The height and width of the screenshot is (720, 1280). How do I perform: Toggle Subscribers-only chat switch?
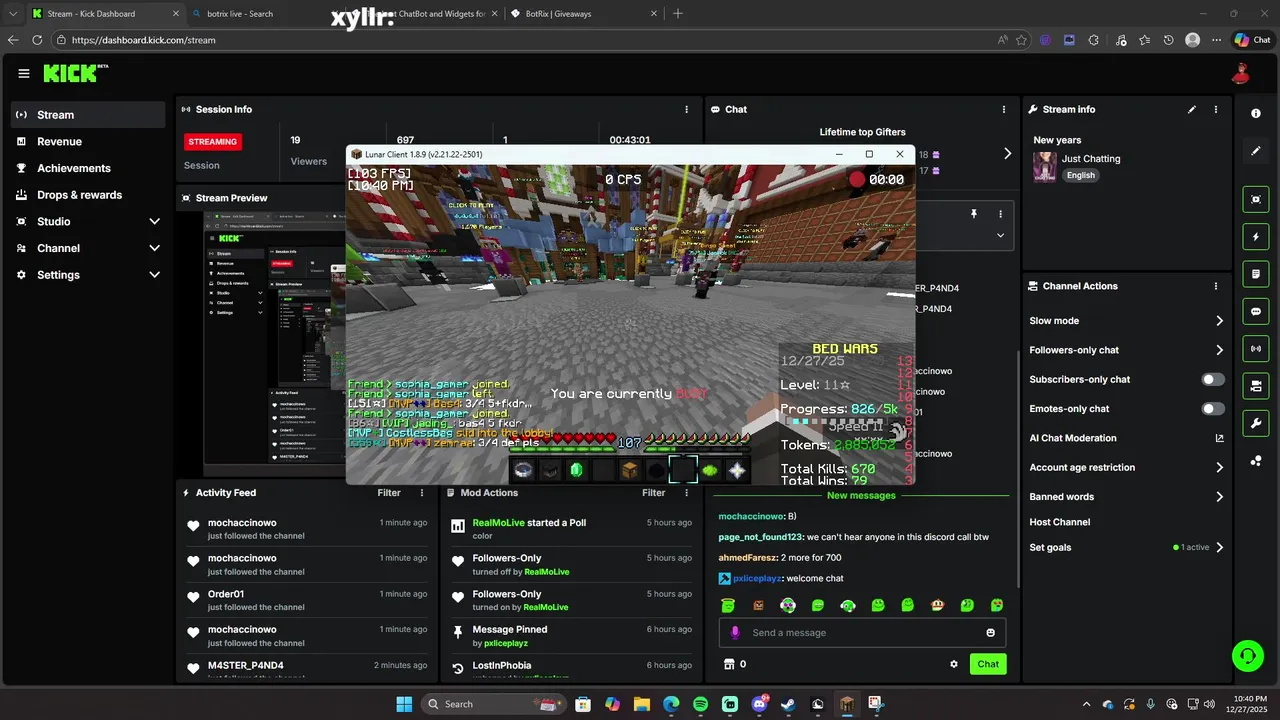point(1213,380)
